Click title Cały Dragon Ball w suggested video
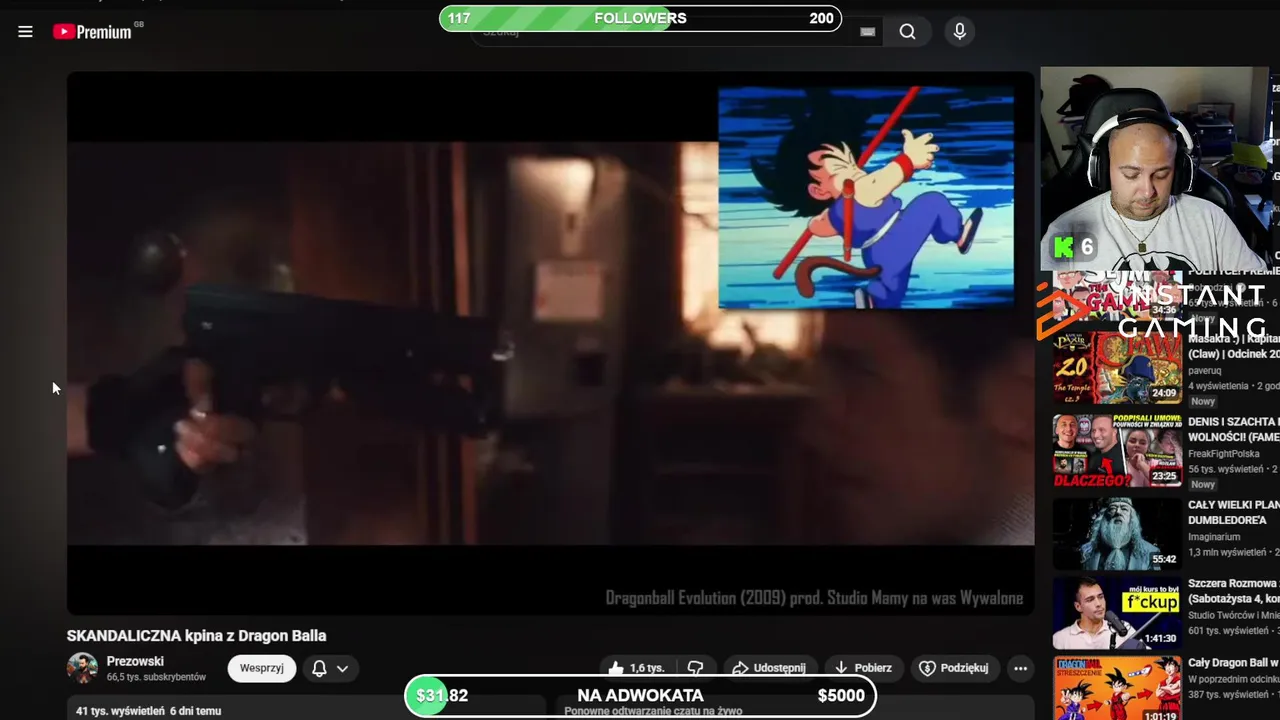Image resolution: width=1280 pixels, height=720 pixels. [x=1233, y=663]
